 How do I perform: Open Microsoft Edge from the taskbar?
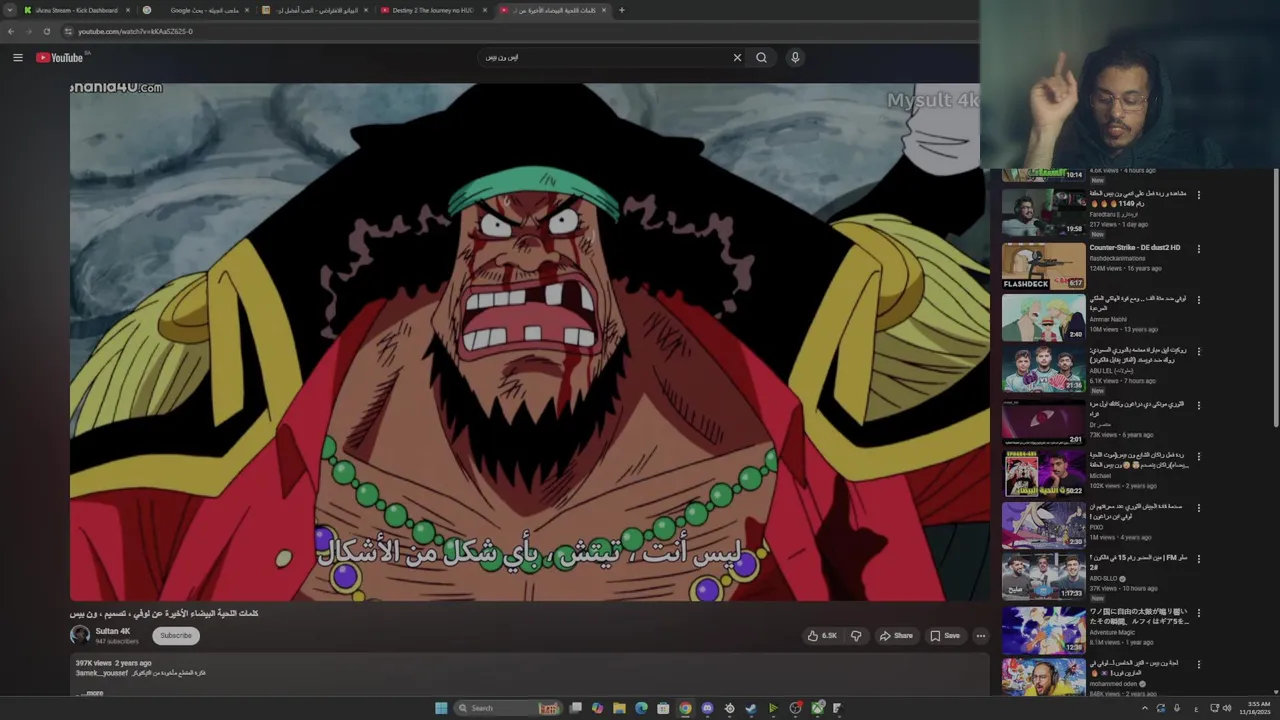pos(641,708)
